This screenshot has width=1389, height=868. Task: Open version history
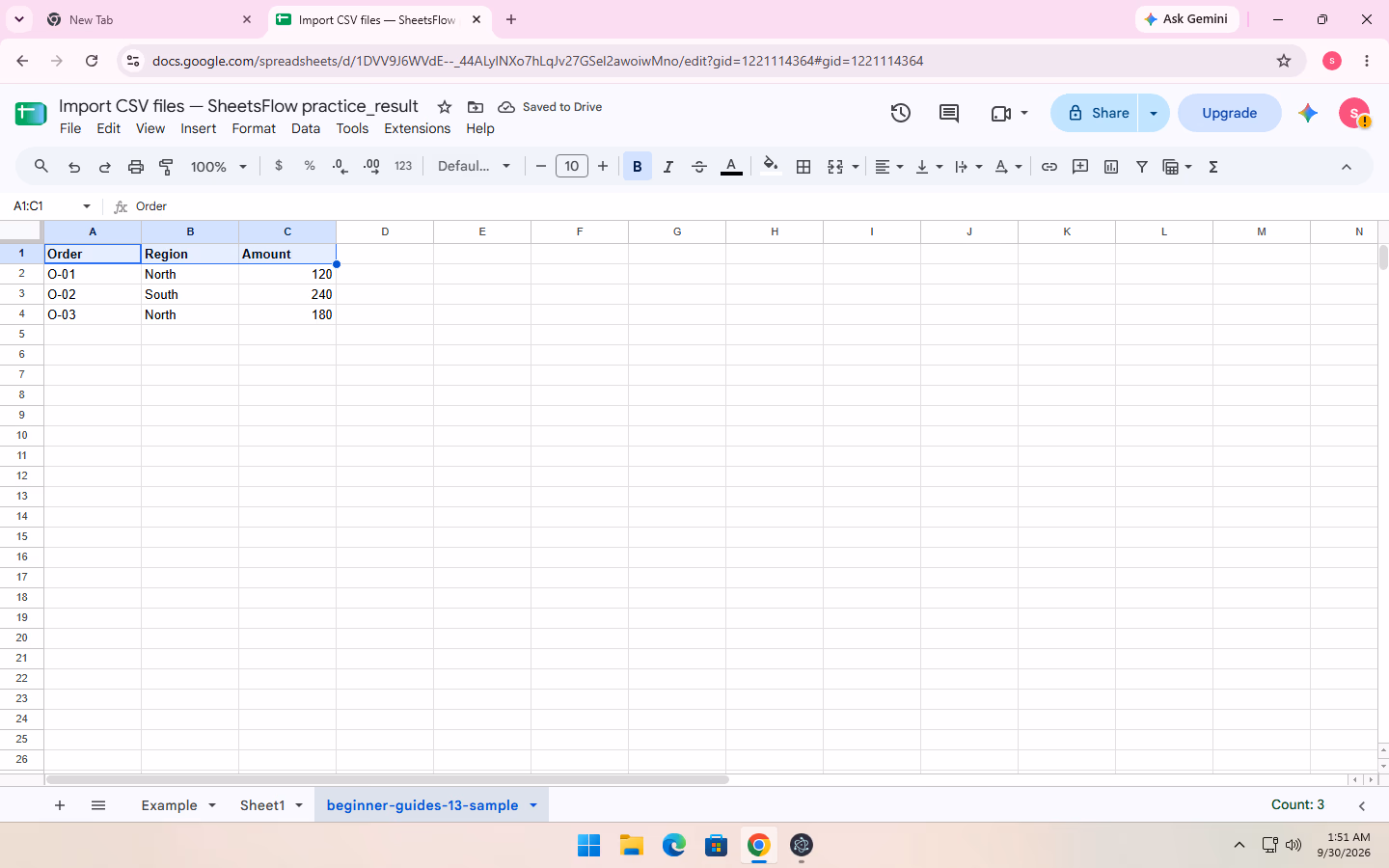click(x=901, y=113)
